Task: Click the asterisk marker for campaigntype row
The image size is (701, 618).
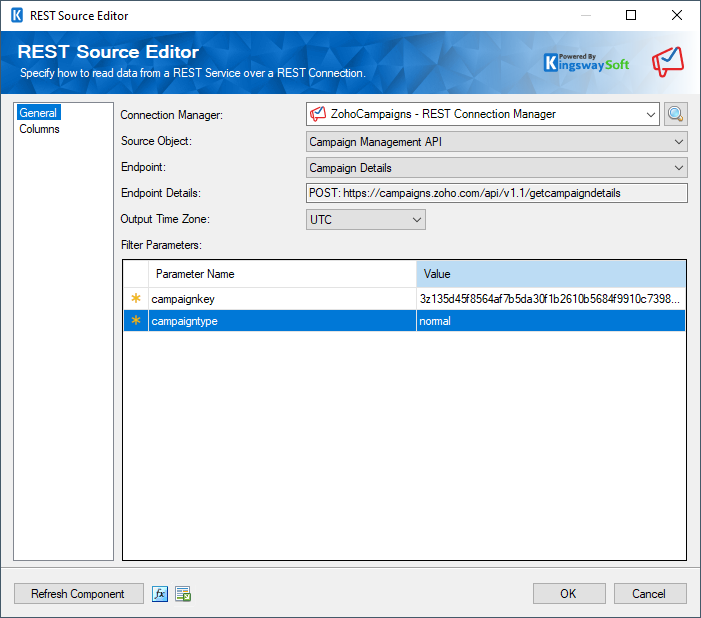Action: 136,320
